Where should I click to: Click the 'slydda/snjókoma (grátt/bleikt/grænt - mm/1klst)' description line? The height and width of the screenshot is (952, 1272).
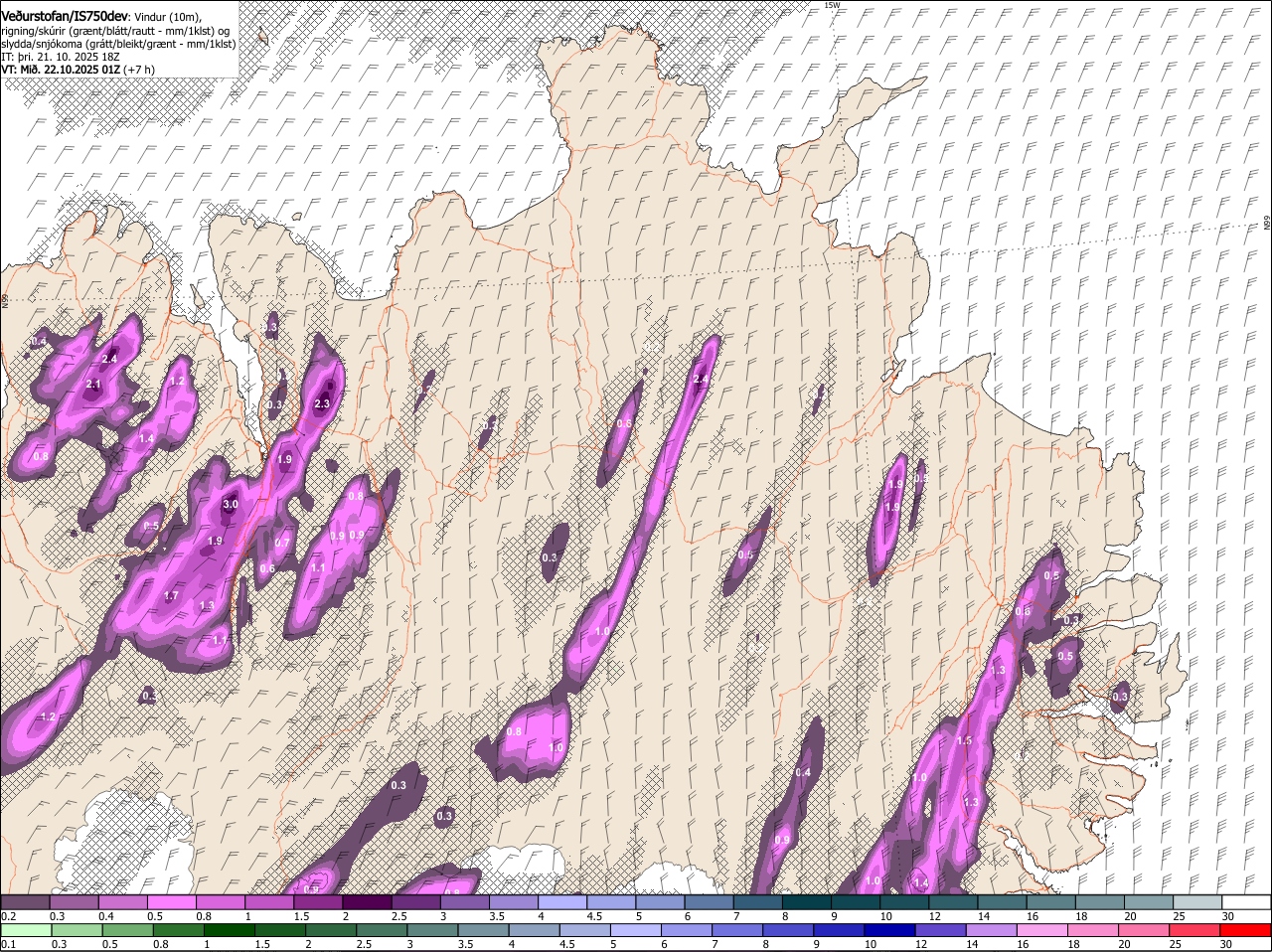coord(118,44)
